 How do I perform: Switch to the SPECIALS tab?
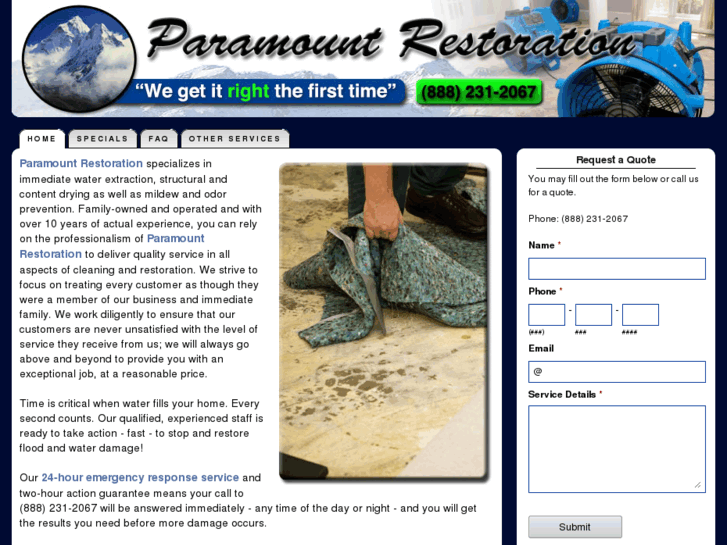pos(102,139)
